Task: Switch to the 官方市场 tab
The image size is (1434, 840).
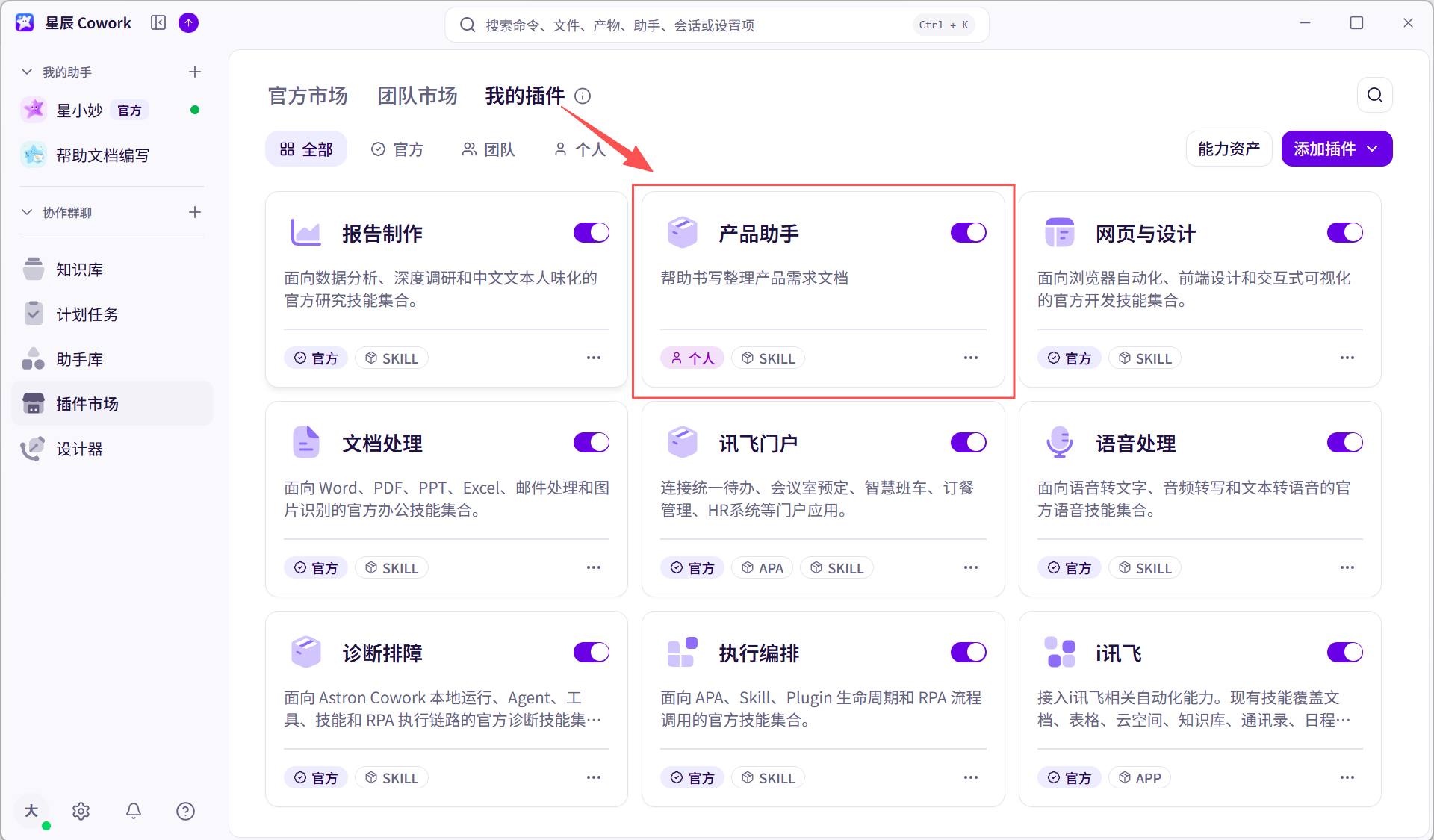Action: tap(308, 96)
